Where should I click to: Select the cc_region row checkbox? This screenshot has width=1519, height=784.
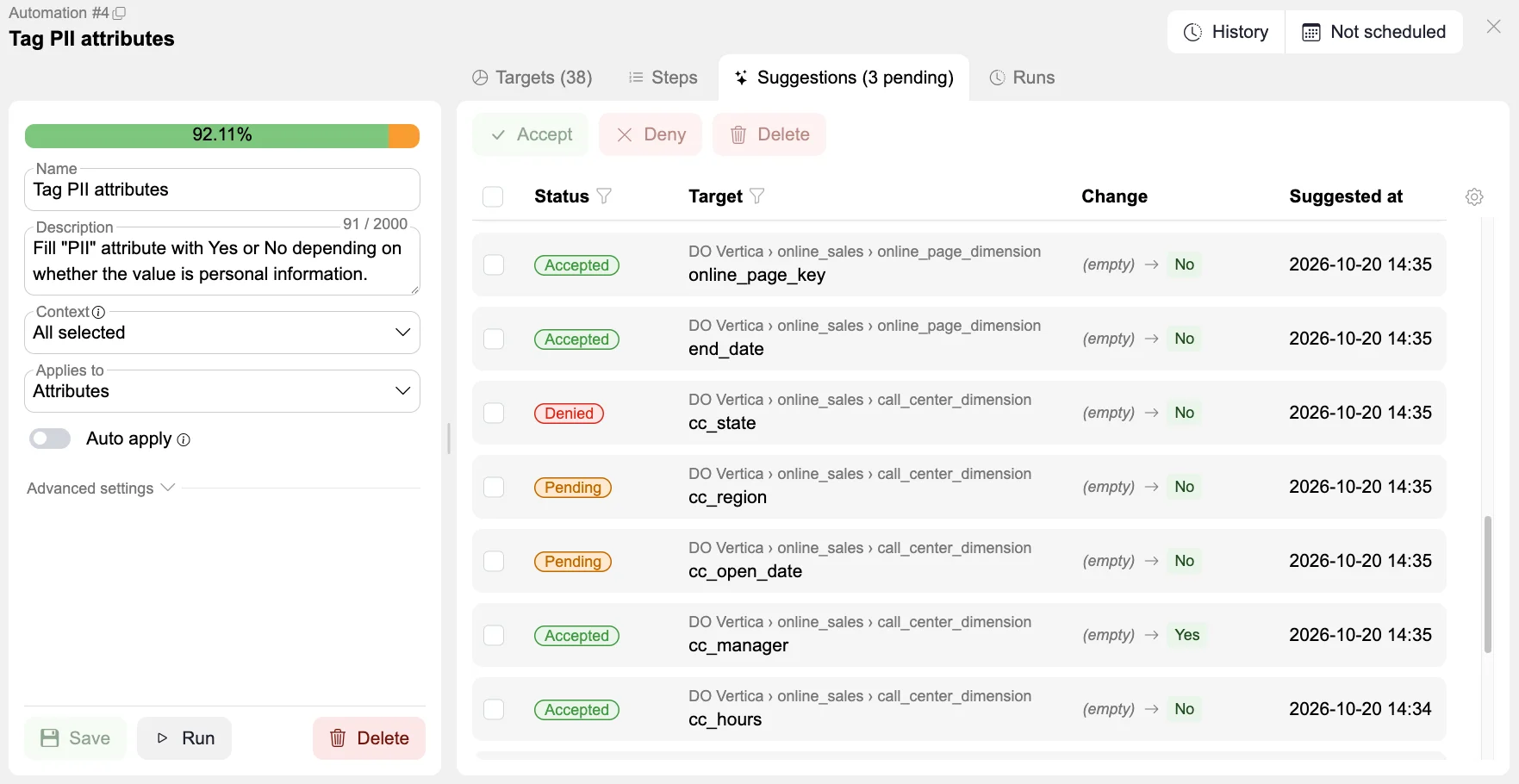click(494, 487)
